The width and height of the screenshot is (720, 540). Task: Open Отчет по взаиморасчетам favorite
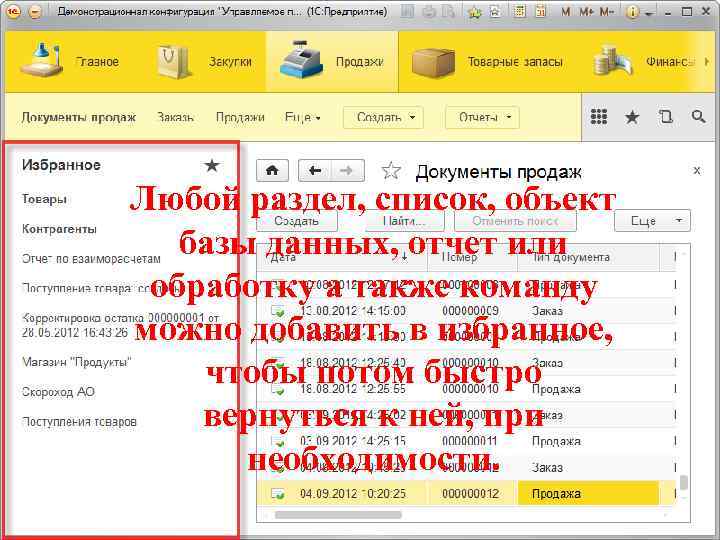tap(91, 259)
